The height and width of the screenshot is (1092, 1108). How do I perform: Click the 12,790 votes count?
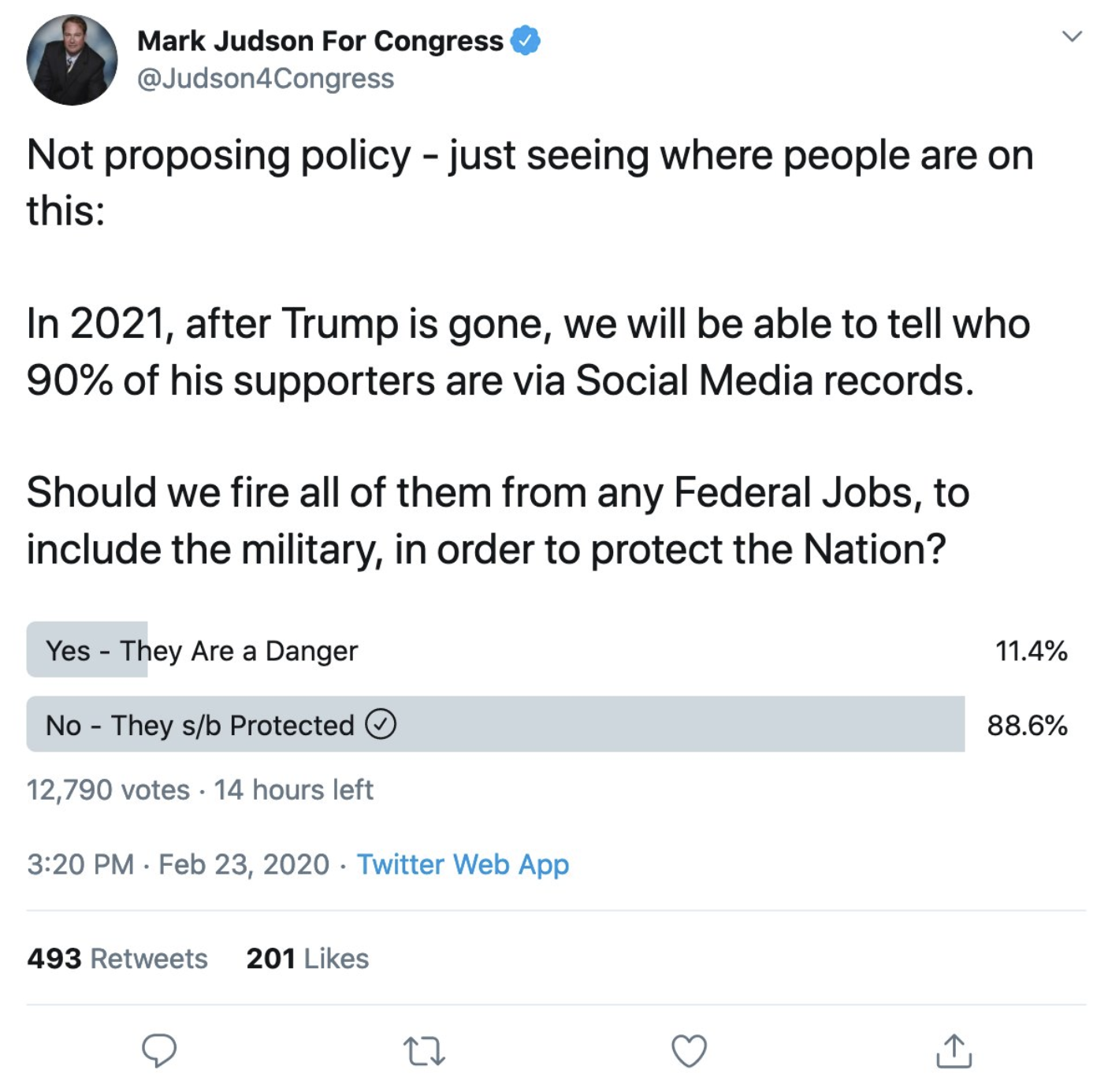point(108,789)
